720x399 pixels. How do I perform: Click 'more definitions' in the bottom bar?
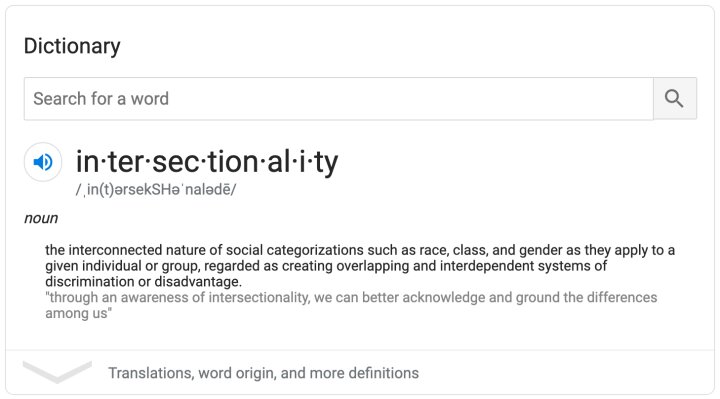coord(364,373)
